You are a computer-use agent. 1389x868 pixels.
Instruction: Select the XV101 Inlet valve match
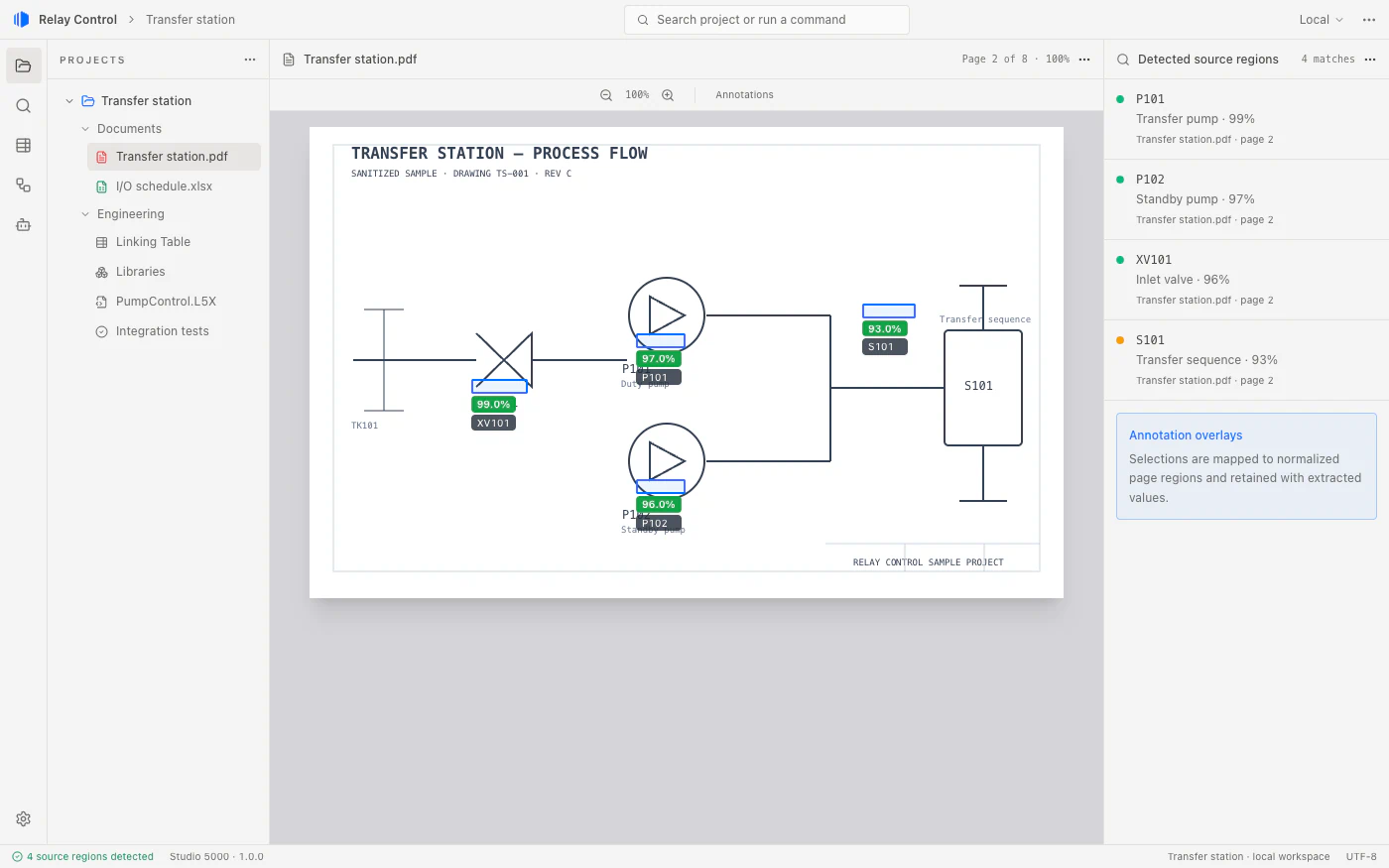1246,280
